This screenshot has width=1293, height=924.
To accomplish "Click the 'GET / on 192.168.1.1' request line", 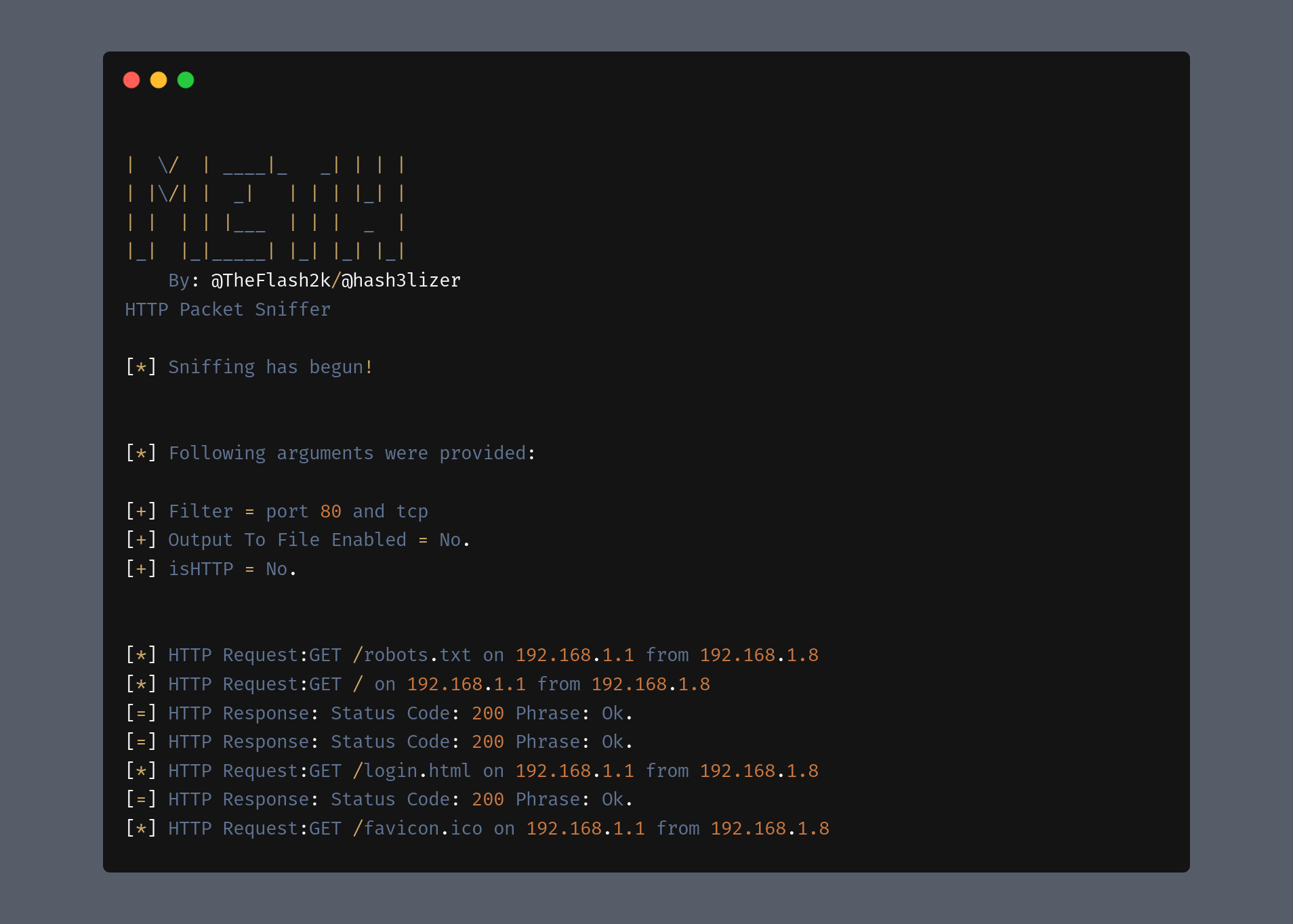I will [x=417, y=684].
